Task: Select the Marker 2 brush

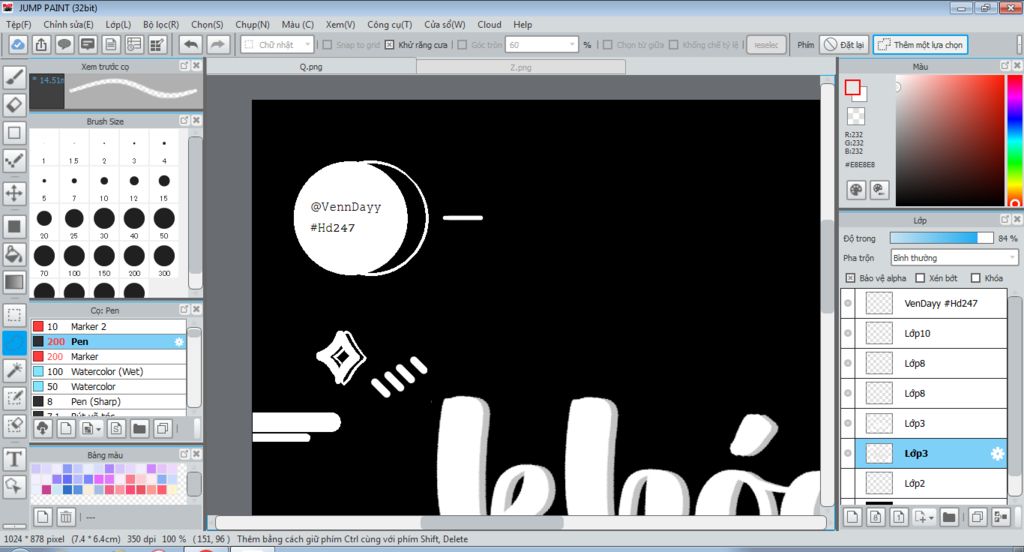Action: (x=108, y=327)
